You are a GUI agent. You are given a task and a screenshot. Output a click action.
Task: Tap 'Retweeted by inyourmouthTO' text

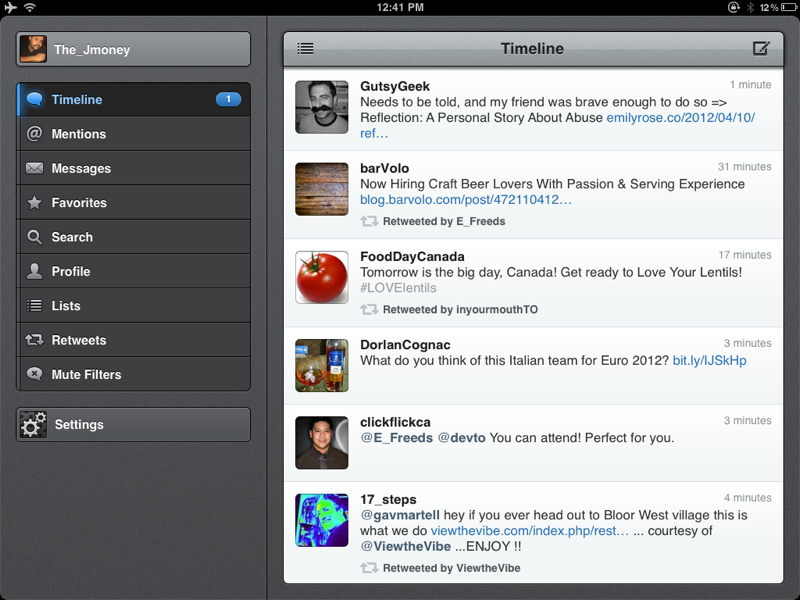click(x=460, y=310)
